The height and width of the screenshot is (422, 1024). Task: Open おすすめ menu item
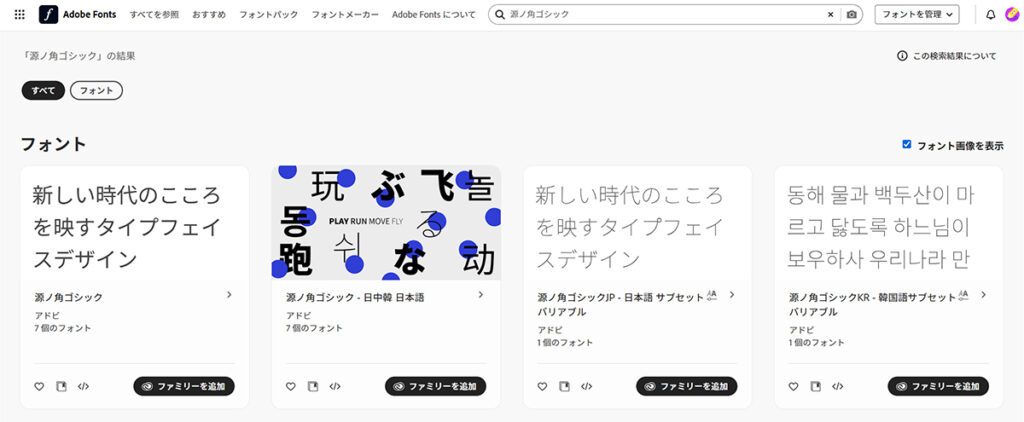(x=209, y=14)
